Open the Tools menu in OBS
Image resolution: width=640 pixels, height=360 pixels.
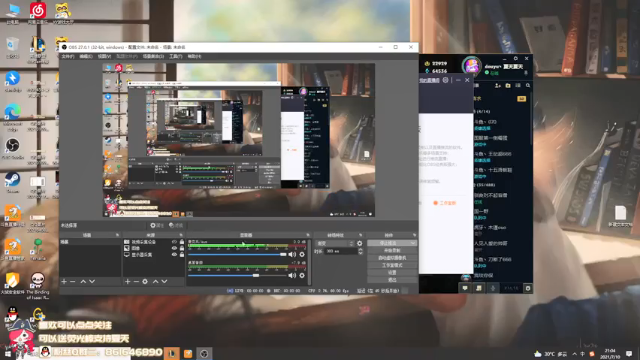tap(176, 56)
